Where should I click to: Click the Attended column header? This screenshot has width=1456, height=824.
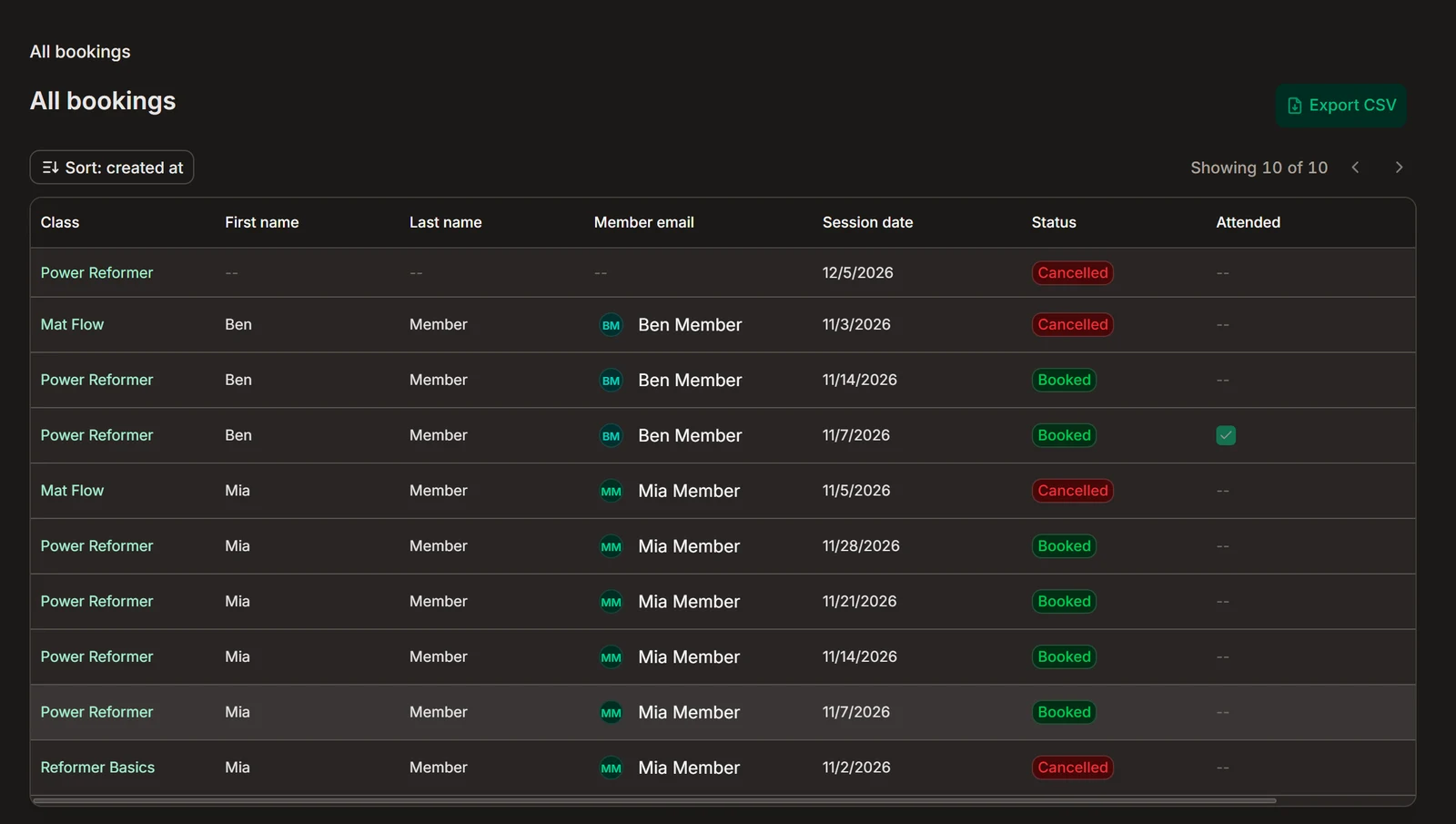[1248, 222]
